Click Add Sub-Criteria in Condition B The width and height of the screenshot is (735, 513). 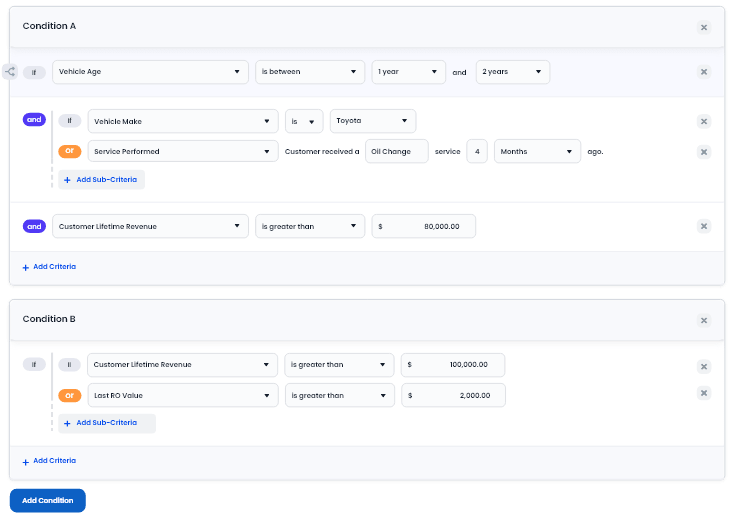click(x=107, y=423)
